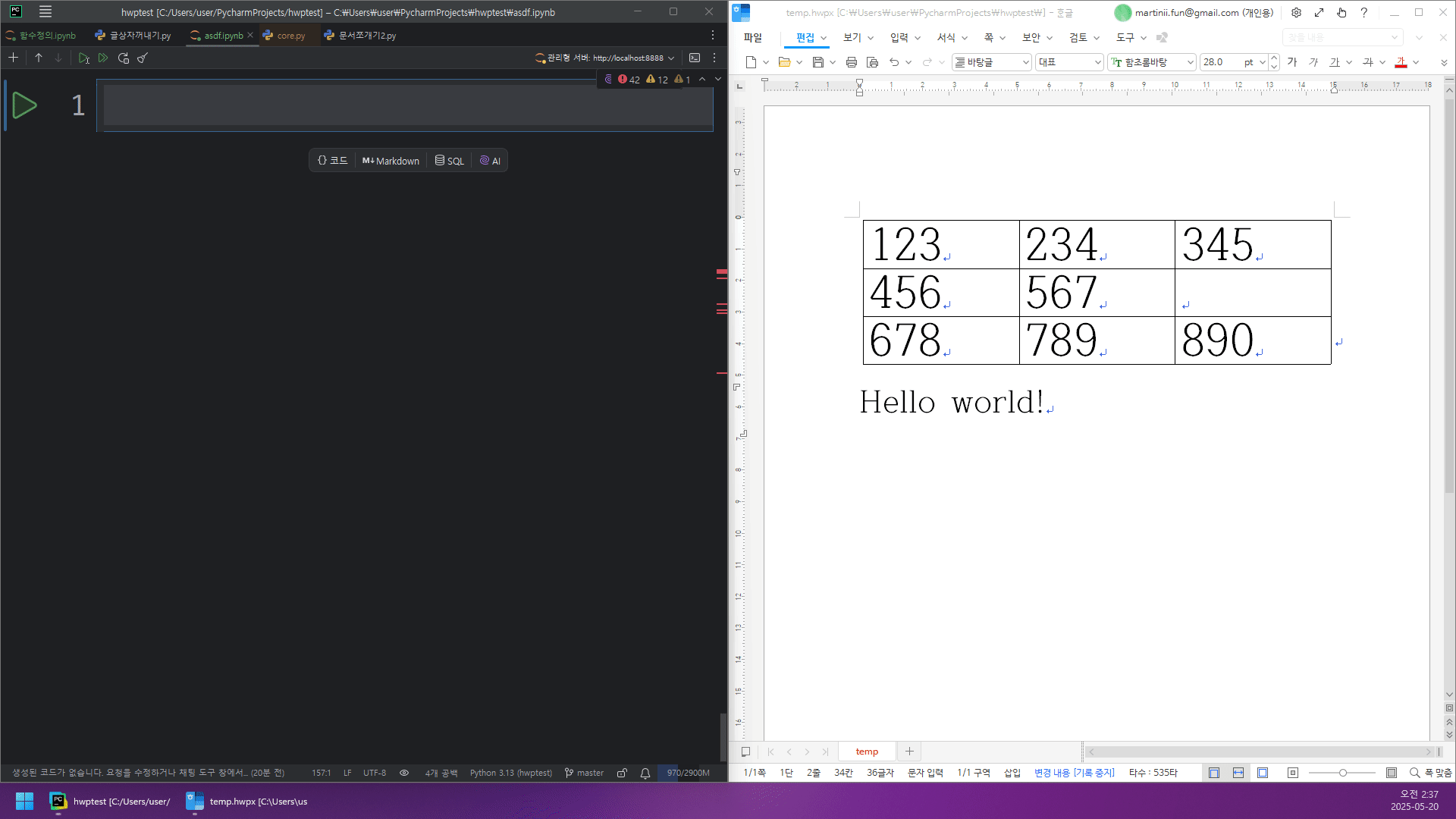Click the Undo arrow in the Hangul toolbar
Screen dimensions: 1456x819
[894, 62]
